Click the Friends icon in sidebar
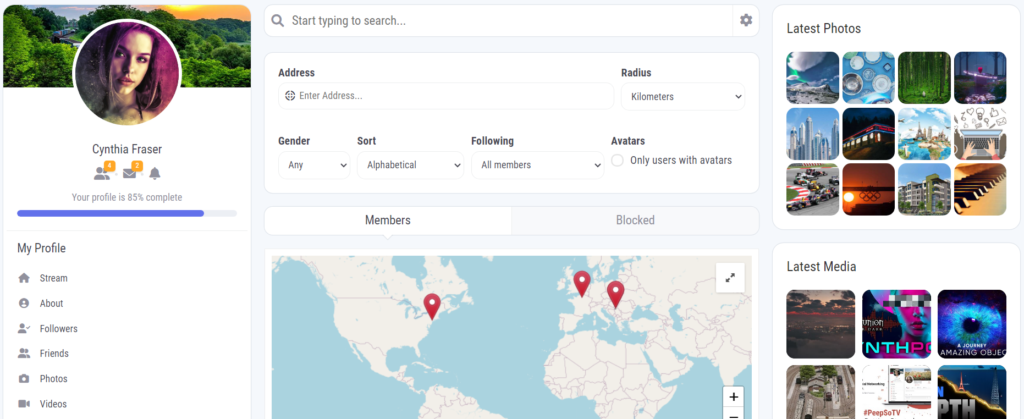This screenshot has width=1024, height=419. pyautogui.click(x=24, y=354)
